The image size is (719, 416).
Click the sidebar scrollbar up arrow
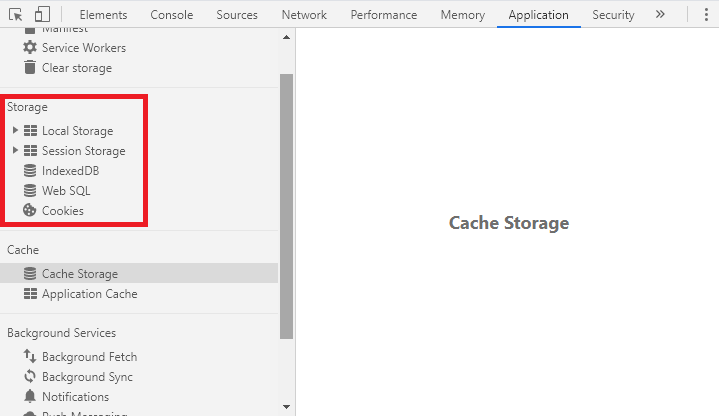coord(287,37)
